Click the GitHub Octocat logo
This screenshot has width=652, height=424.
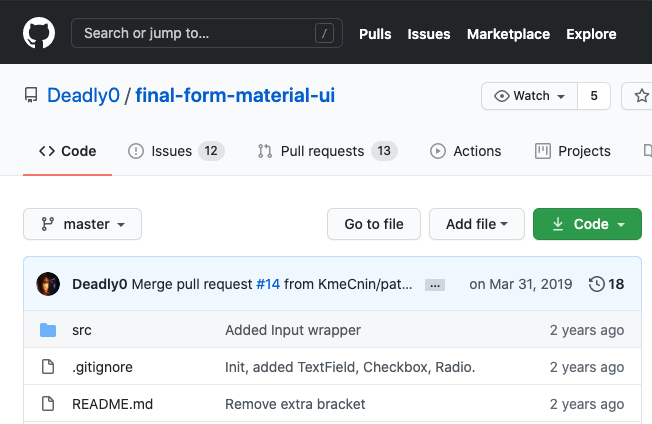pyautogui.click(x=39, y=33)
